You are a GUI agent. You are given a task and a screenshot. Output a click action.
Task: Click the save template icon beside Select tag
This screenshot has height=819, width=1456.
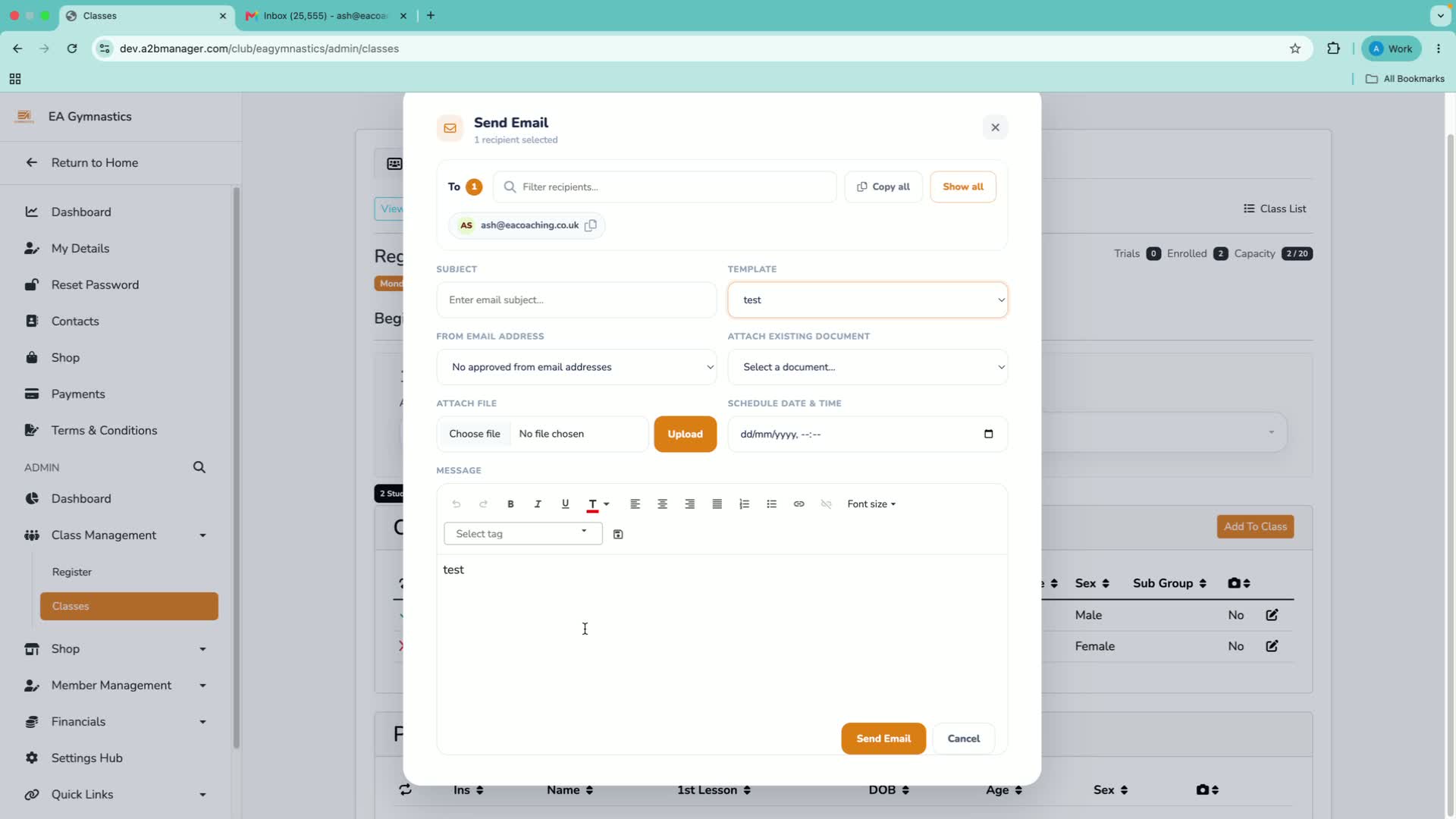pos(618,535)
